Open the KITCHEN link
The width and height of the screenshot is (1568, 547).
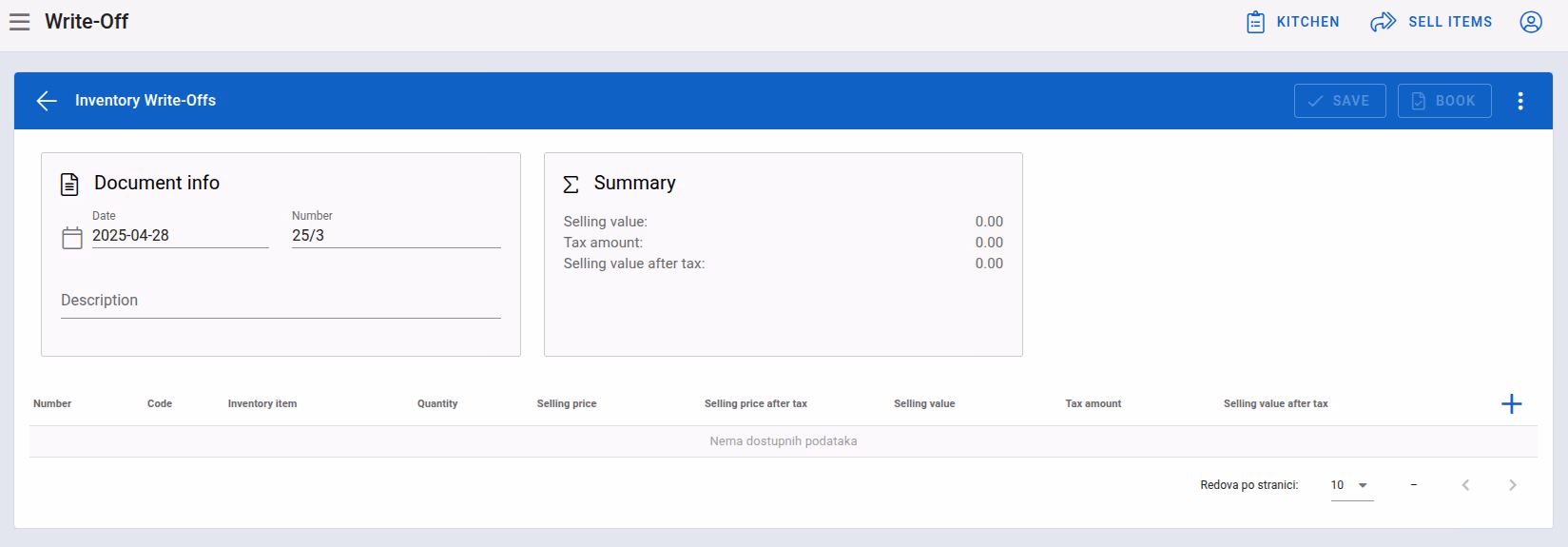(x=1293, y=22)
